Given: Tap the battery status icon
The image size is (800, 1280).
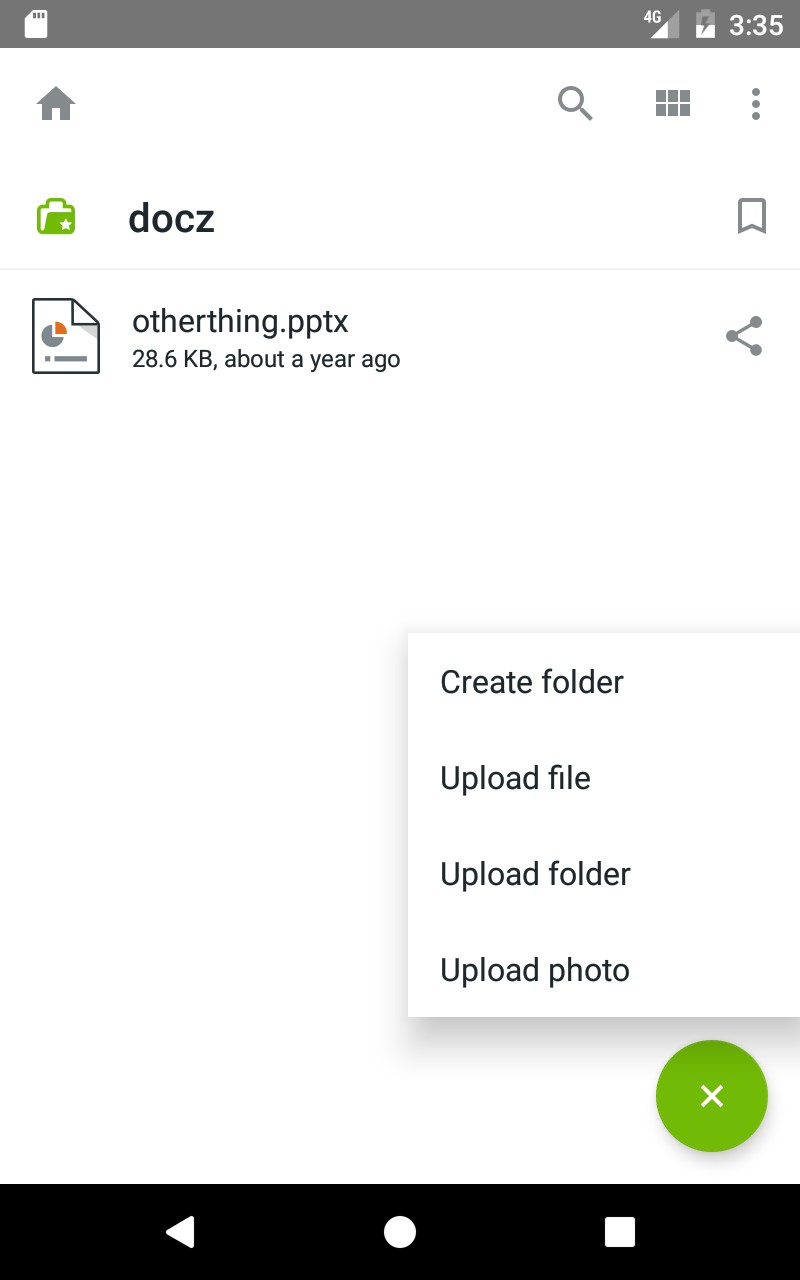Looking at the screenshot, I should coord(706,24).
